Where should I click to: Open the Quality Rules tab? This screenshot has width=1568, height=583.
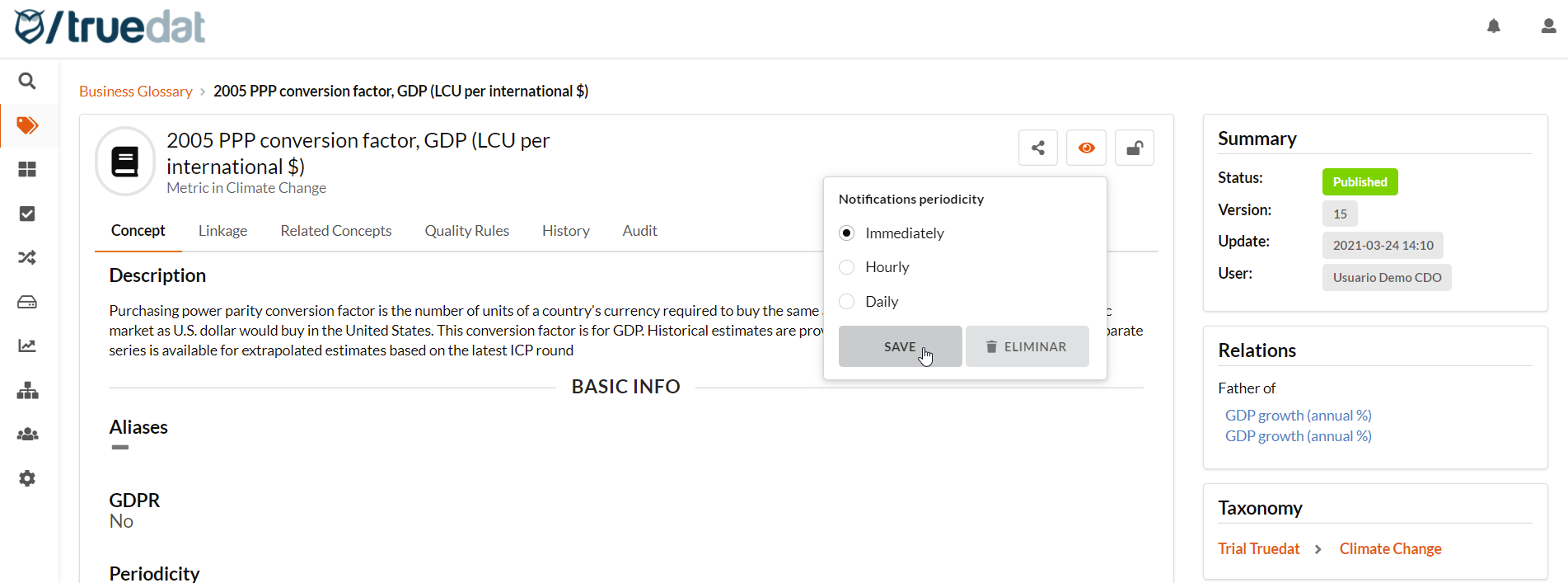(x=466, y=231)
